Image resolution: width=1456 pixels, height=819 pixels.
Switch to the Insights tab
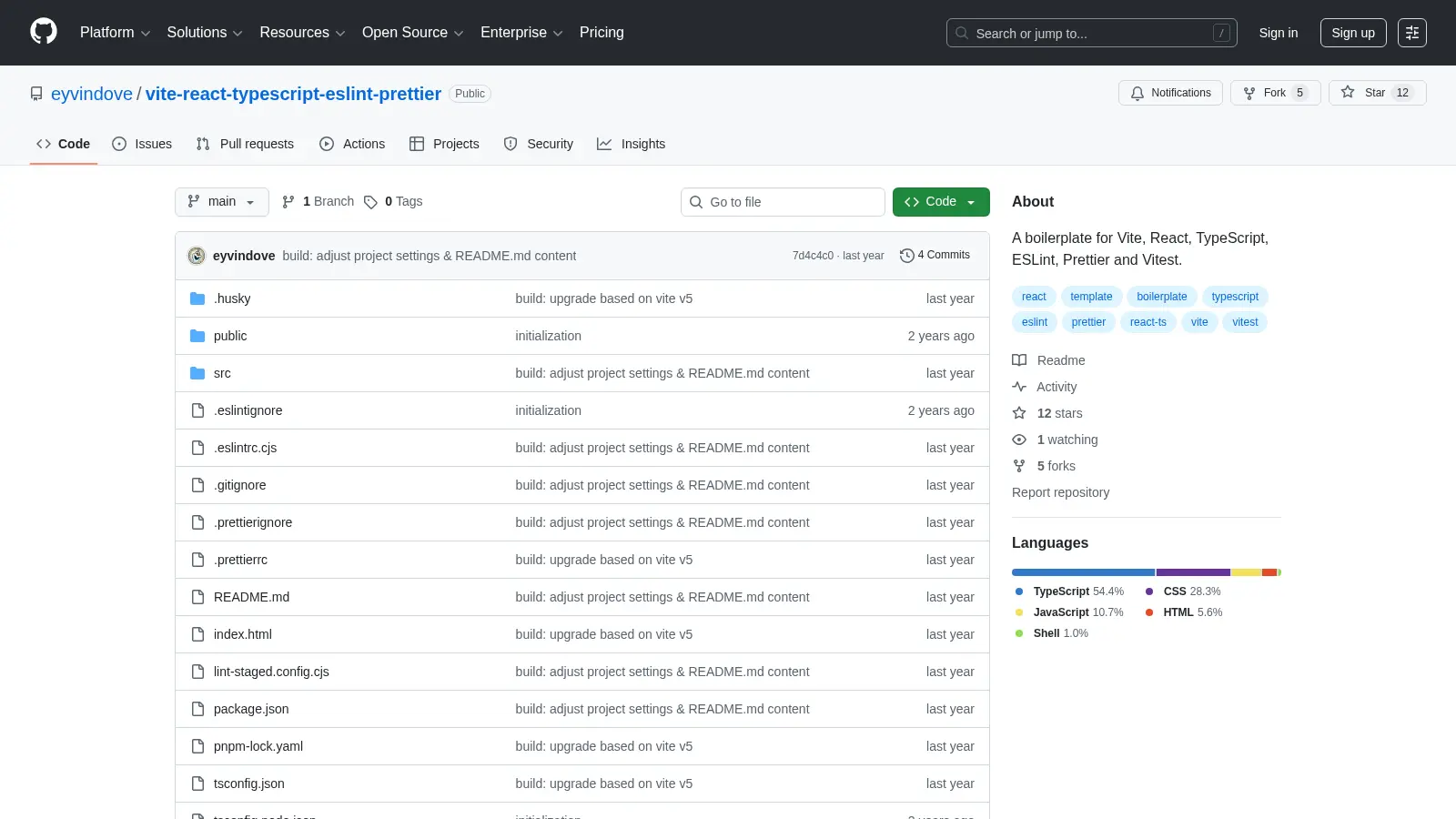(x=632, y=144)
